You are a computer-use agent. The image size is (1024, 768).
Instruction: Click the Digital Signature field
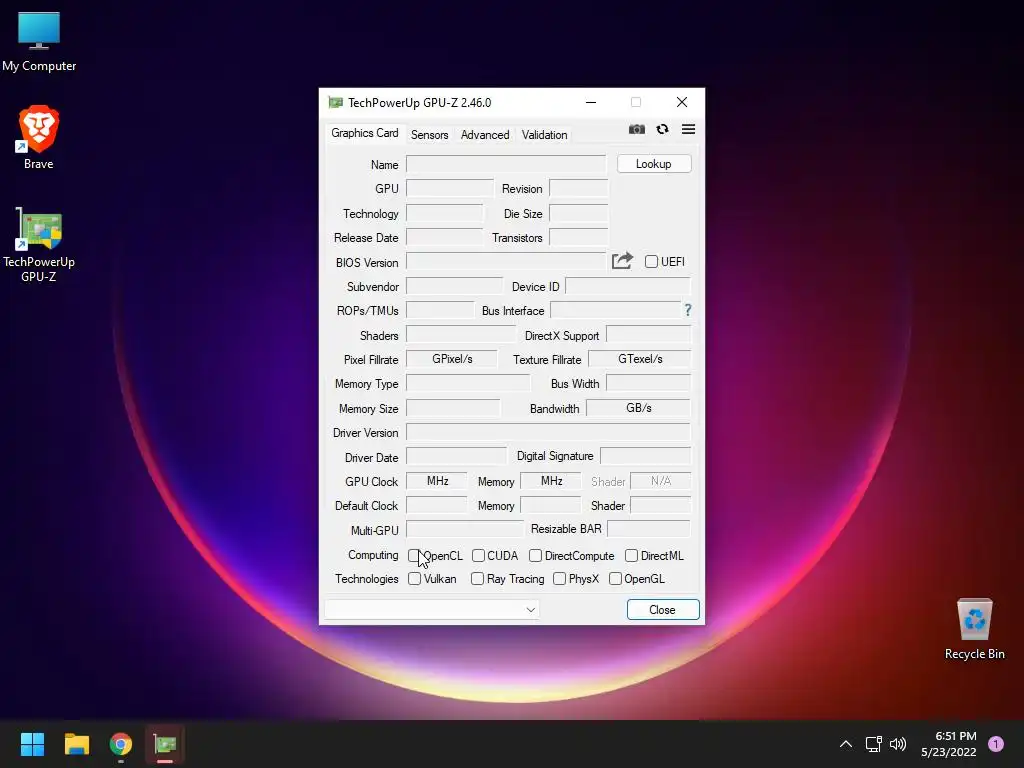[x=645, y=456]
